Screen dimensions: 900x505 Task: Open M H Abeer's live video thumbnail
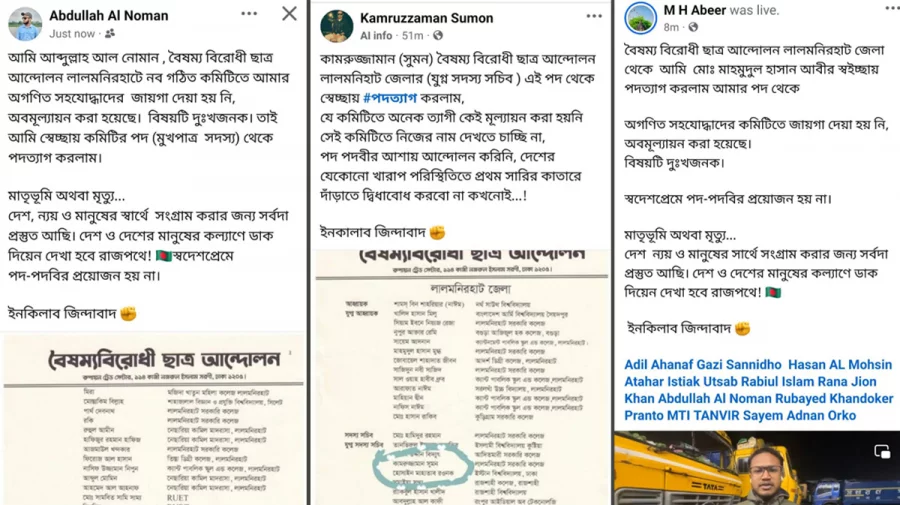click(x=757, y=468)
